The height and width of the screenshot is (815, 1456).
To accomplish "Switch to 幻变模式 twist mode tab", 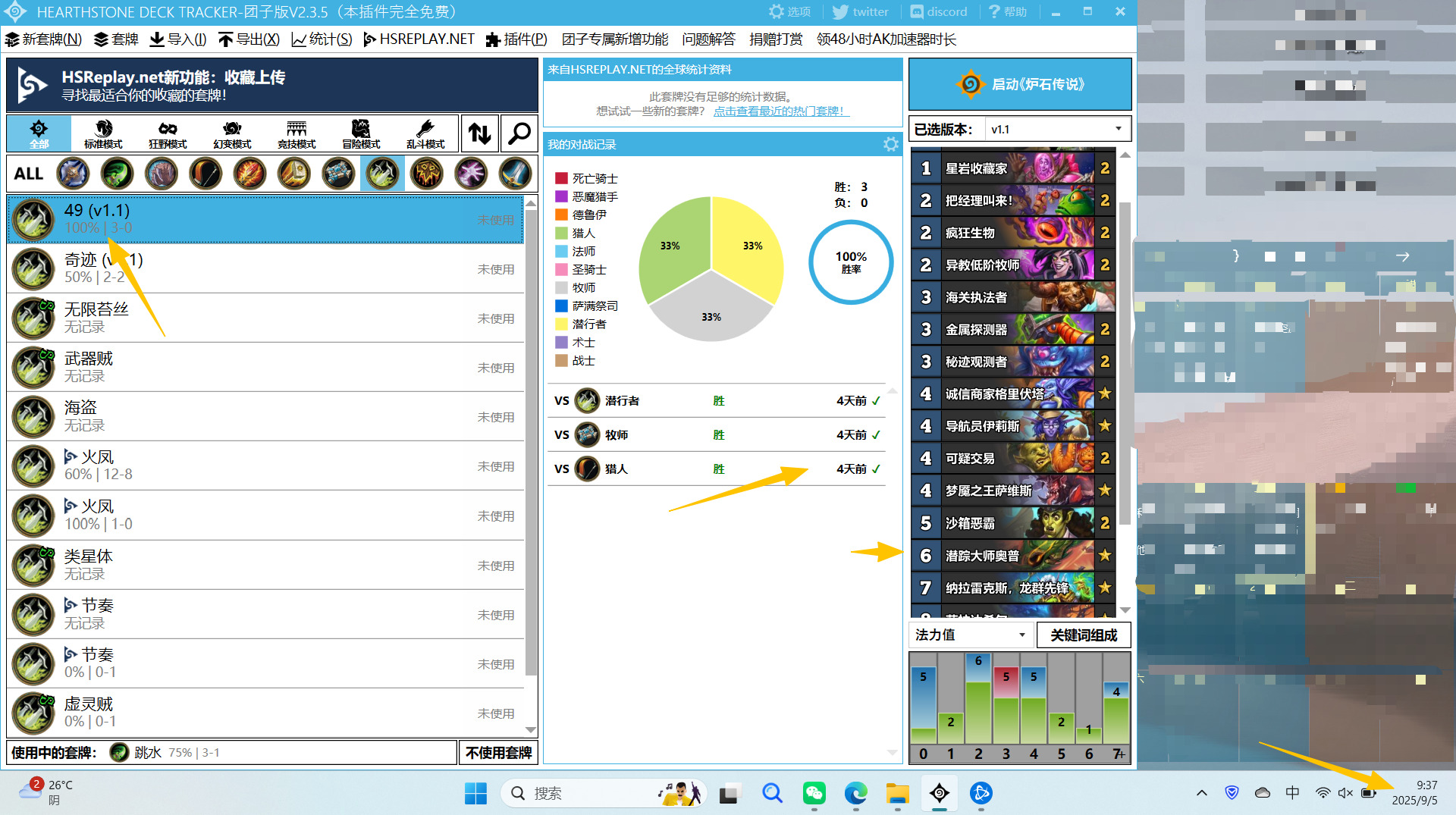I will click(232, 133).
